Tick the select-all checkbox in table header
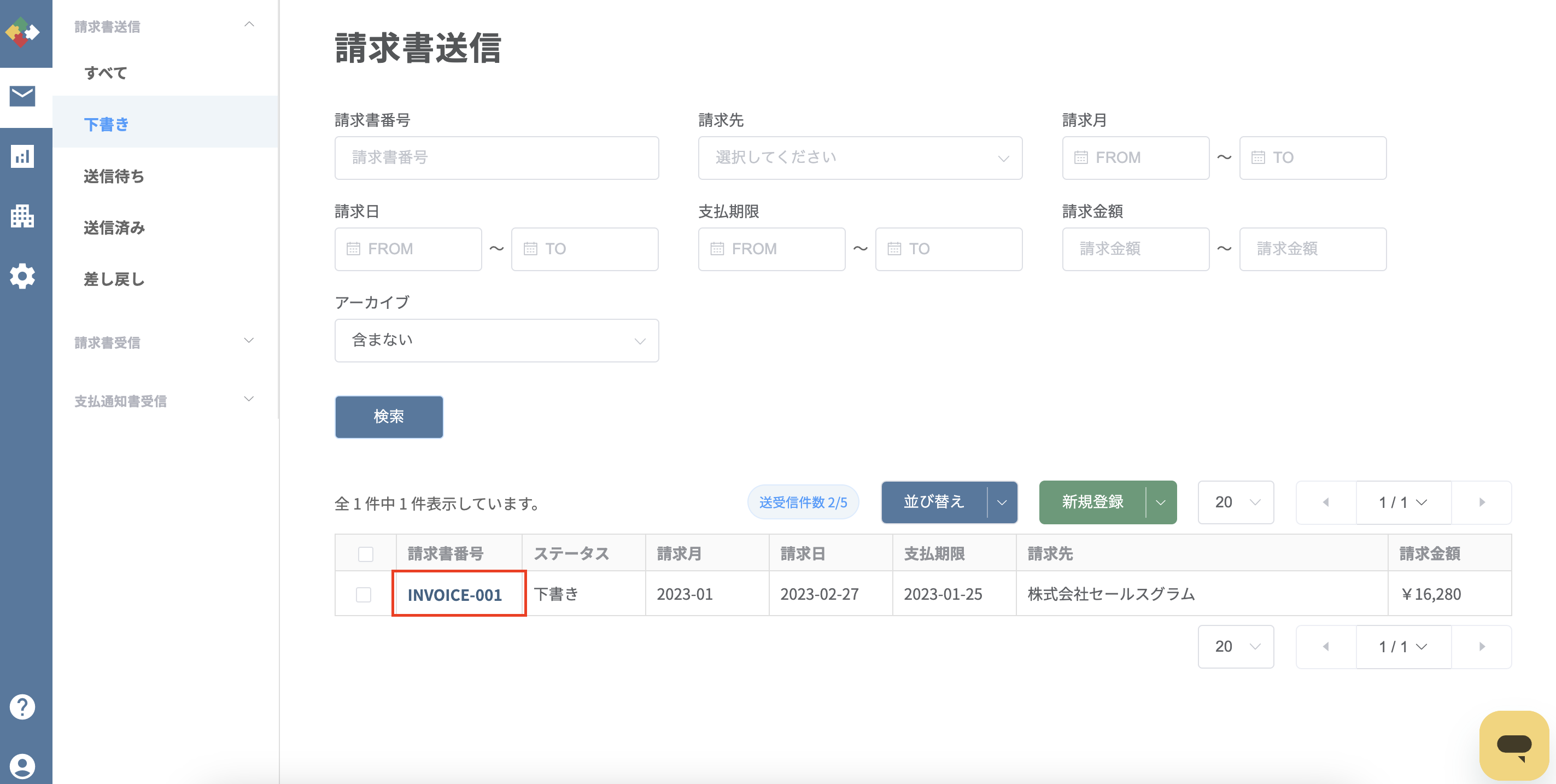This screenshot has width=1556, height=784. 365,554
